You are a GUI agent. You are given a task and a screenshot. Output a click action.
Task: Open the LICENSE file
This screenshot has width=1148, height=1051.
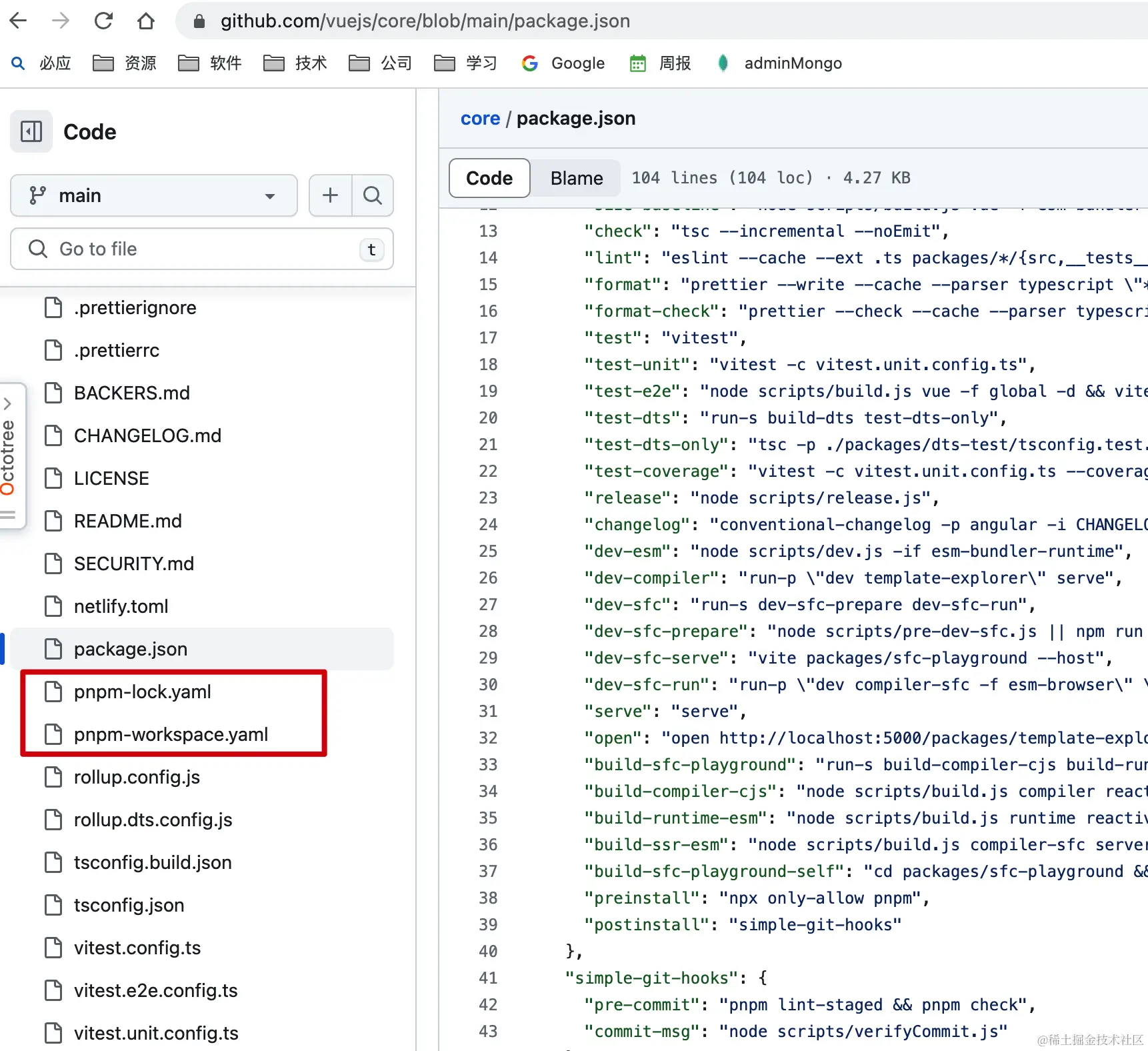tap(111, 478)
